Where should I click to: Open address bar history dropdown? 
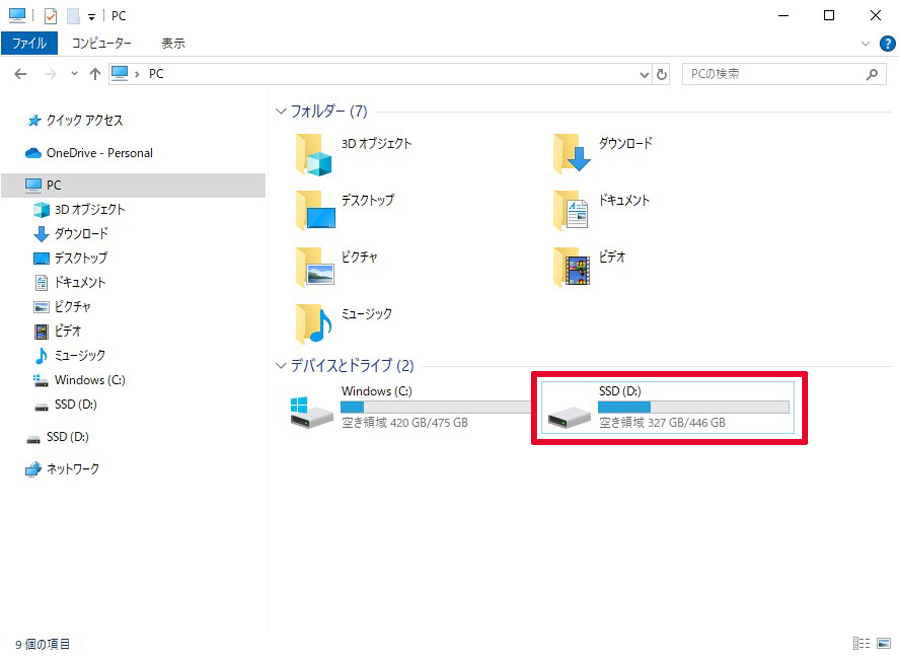[644, 75]
